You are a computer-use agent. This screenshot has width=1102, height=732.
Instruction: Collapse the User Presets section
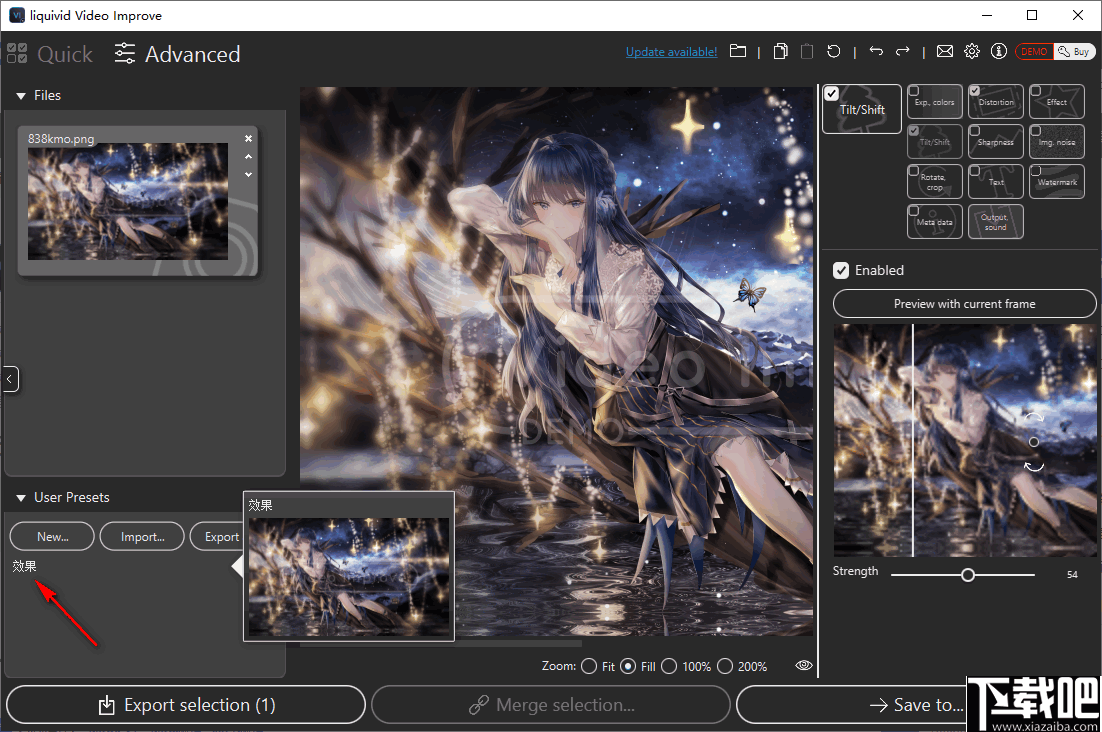tap(22, 497)
